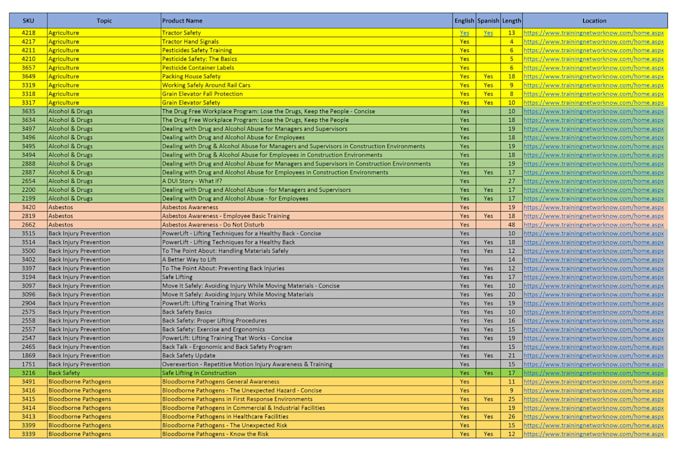
Task: Click SKU cell 3635
Action: point(28,111)
